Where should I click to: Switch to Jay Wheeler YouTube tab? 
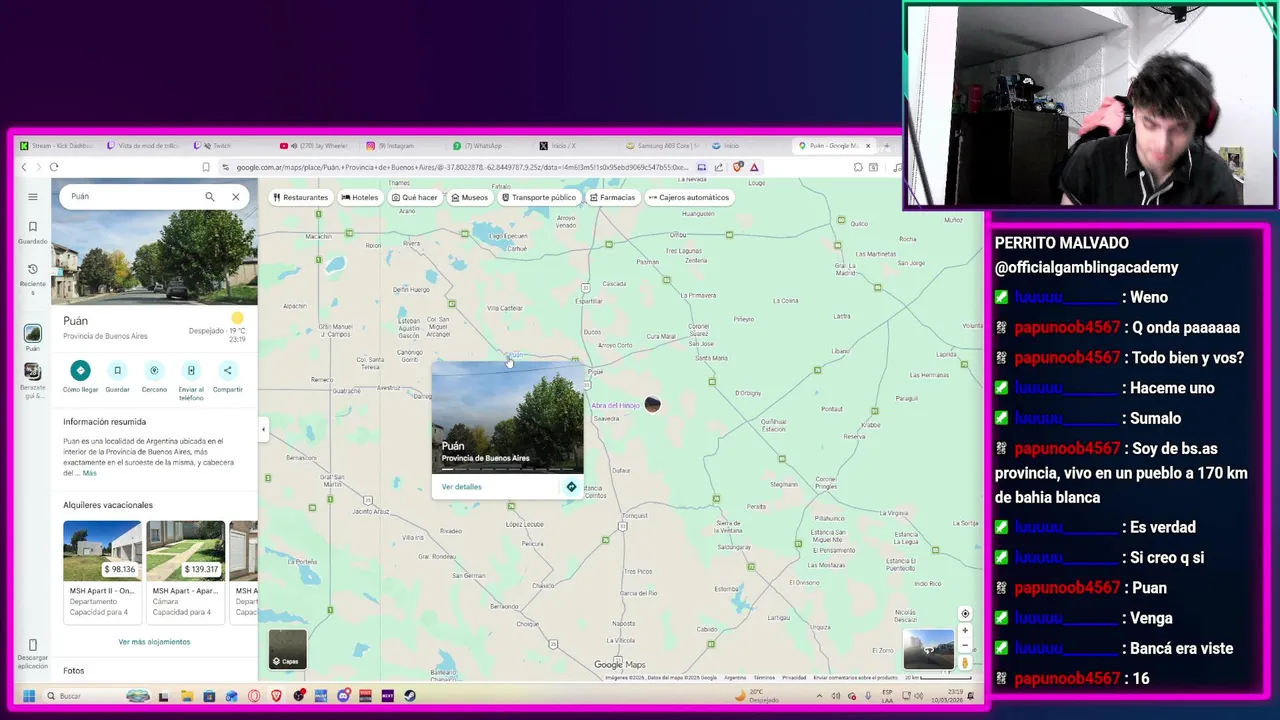(313, 146)
